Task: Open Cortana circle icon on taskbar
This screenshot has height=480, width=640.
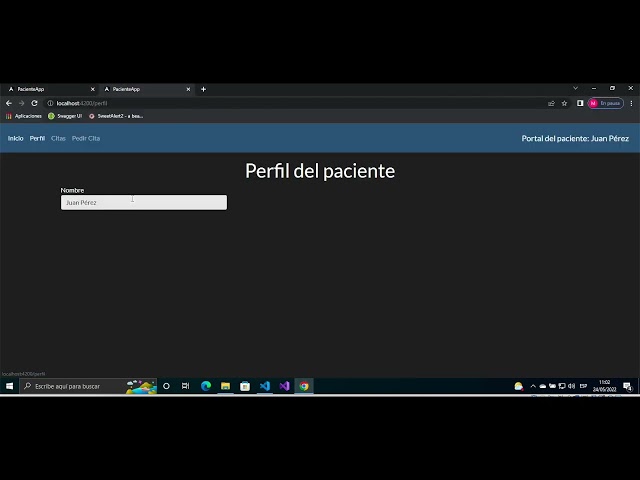Action: coord(166,386)
